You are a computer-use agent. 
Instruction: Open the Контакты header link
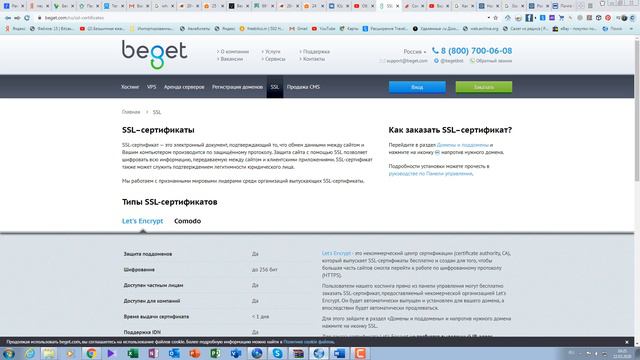pyautogui.click(x=312, y=59)
